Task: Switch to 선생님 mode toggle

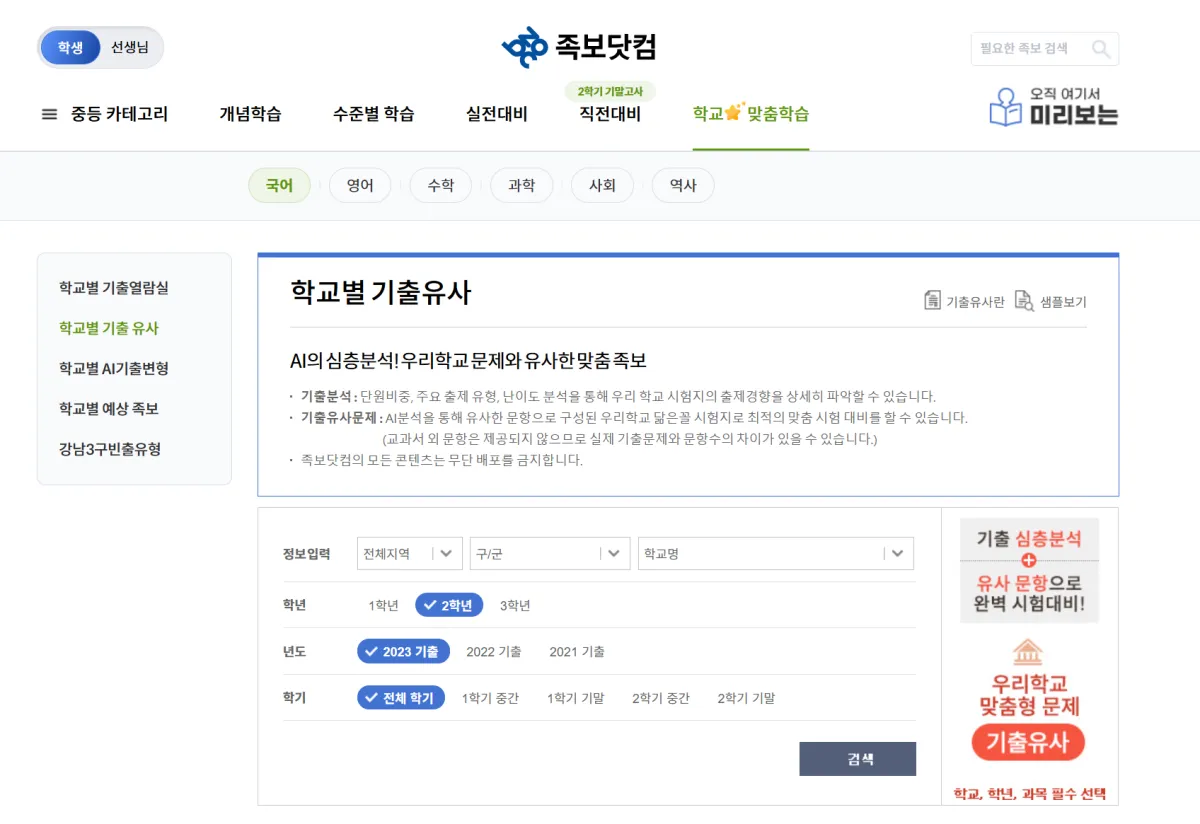Action: tap(130, 47)
